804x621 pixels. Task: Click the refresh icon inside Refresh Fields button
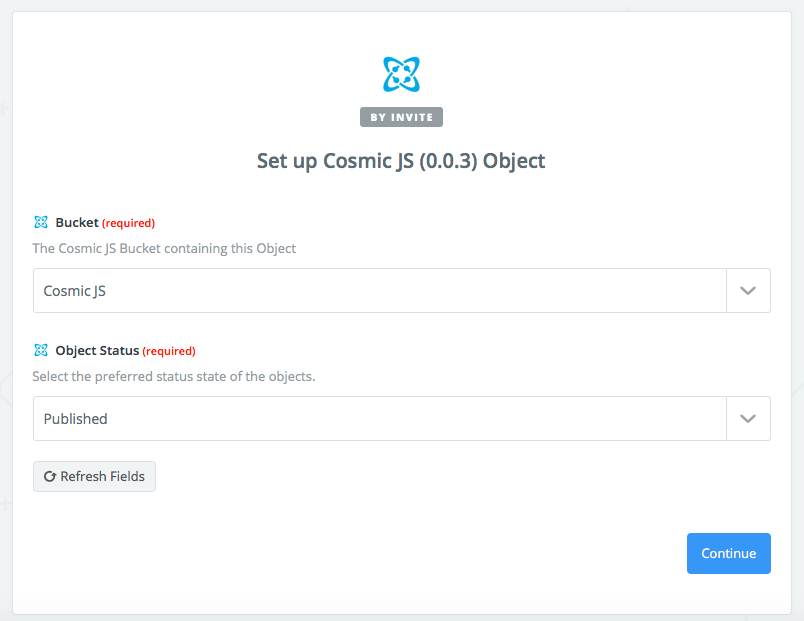point(49,476)
